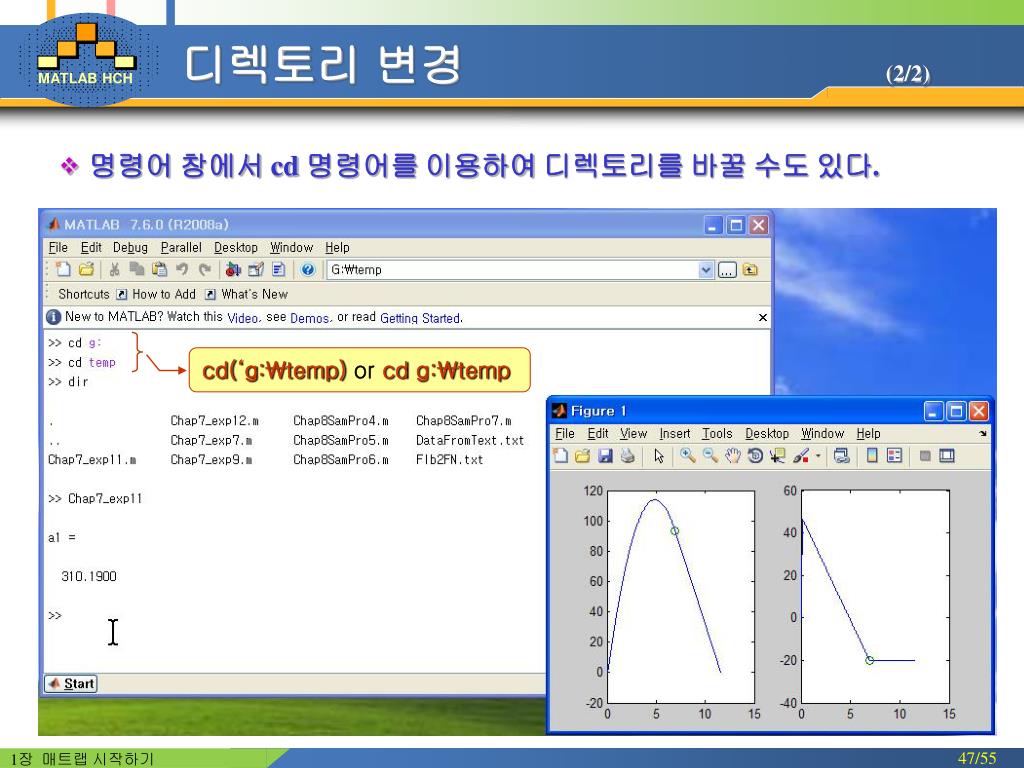1024x768 pixels.
Task: Open Desktop menu in MATLAB window
Action: [236, 248]
